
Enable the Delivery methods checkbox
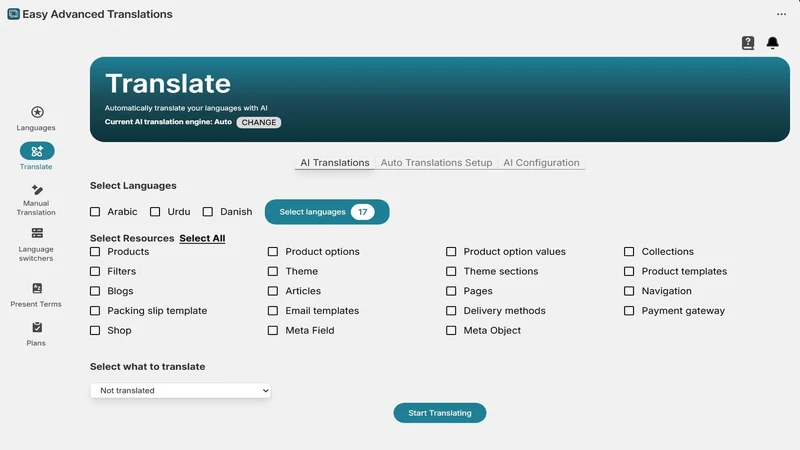[x=451, y=311]
